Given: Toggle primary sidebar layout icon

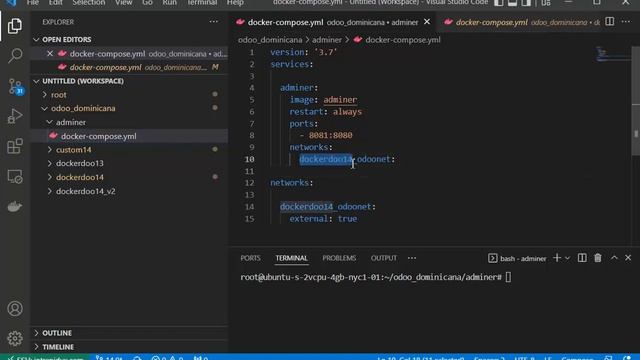Looking at the screenshot, I should [498, 2].
